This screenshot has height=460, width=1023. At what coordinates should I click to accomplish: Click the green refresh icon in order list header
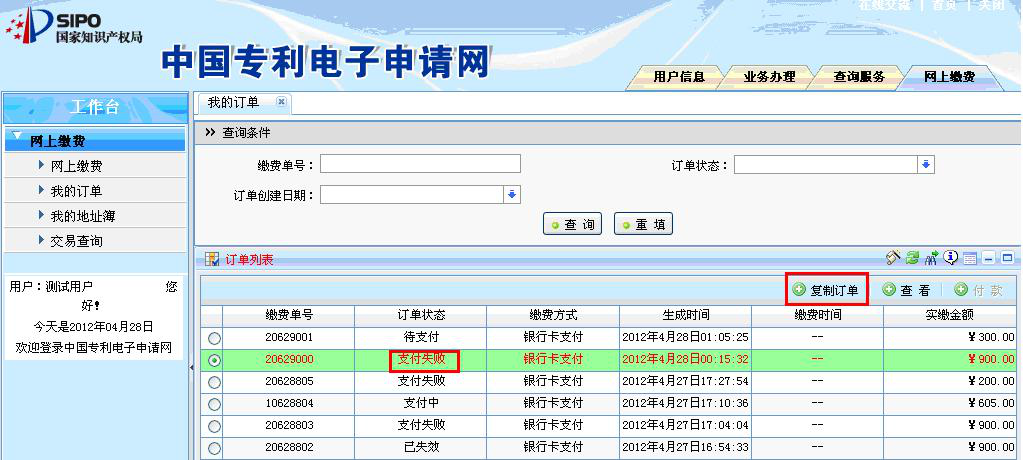[x=912, y=258]
